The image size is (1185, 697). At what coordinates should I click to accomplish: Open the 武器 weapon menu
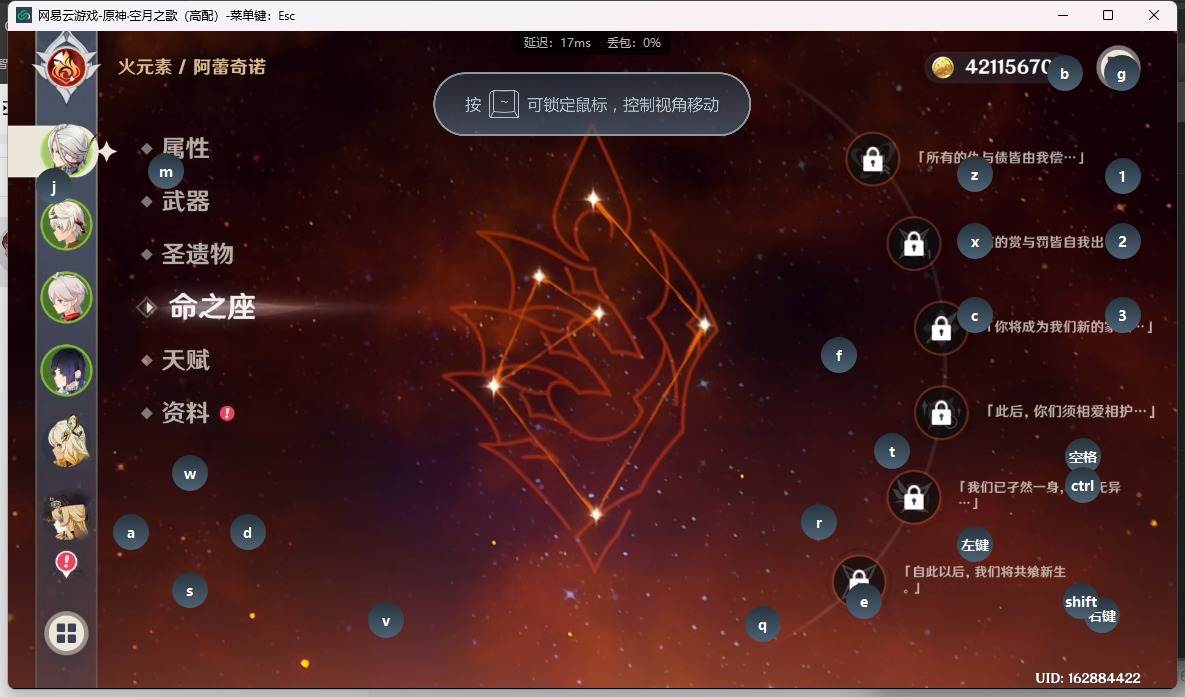185,201
